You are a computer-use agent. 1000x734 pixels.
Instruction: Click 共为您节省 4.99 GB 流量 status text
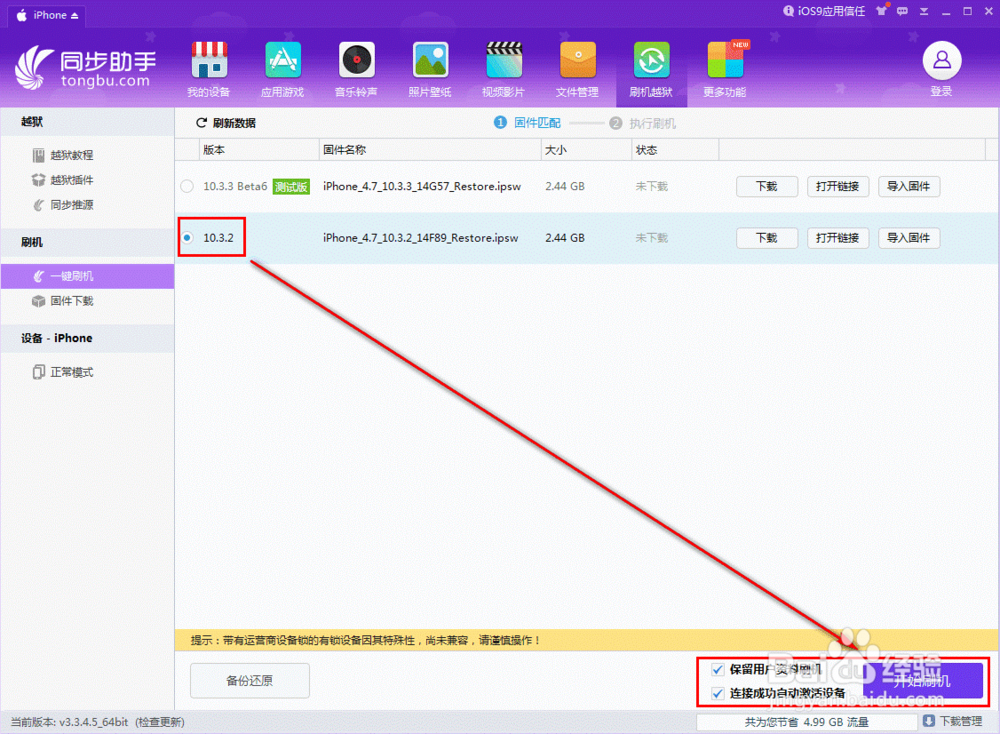806,722
